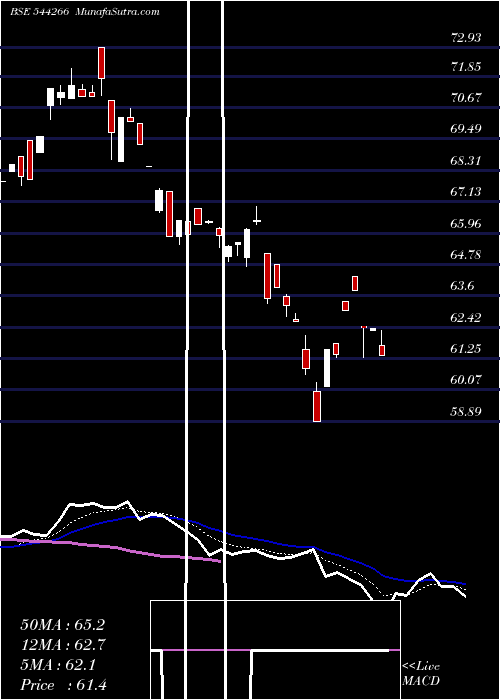Click the 69.49 price axis label

pyautogui.click(x=467, y=129)
